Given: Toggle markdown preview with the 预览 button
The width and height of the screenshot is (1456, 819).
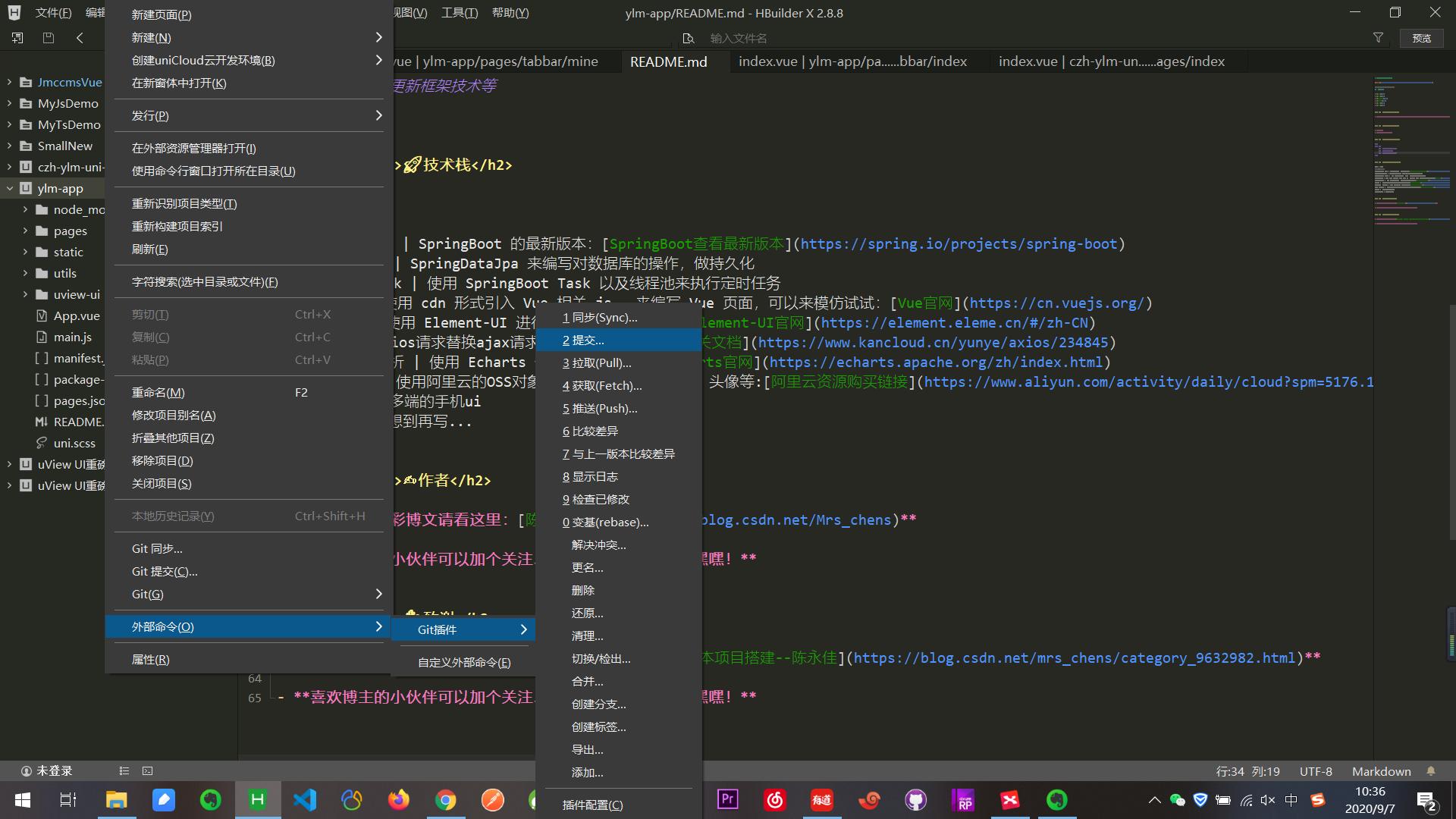Looking at the screenshot, I should click(x=1423, y=38).
